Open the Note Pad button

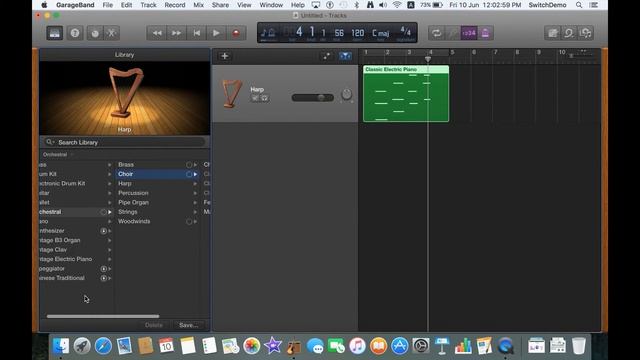point(553,33)
